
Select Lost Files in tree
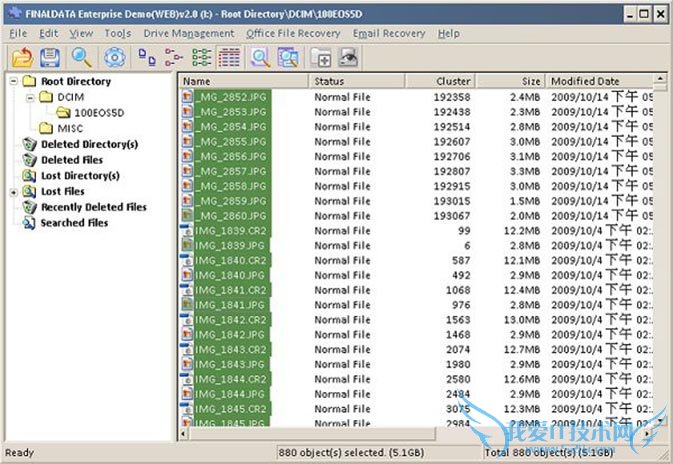(x=62, y=191)
